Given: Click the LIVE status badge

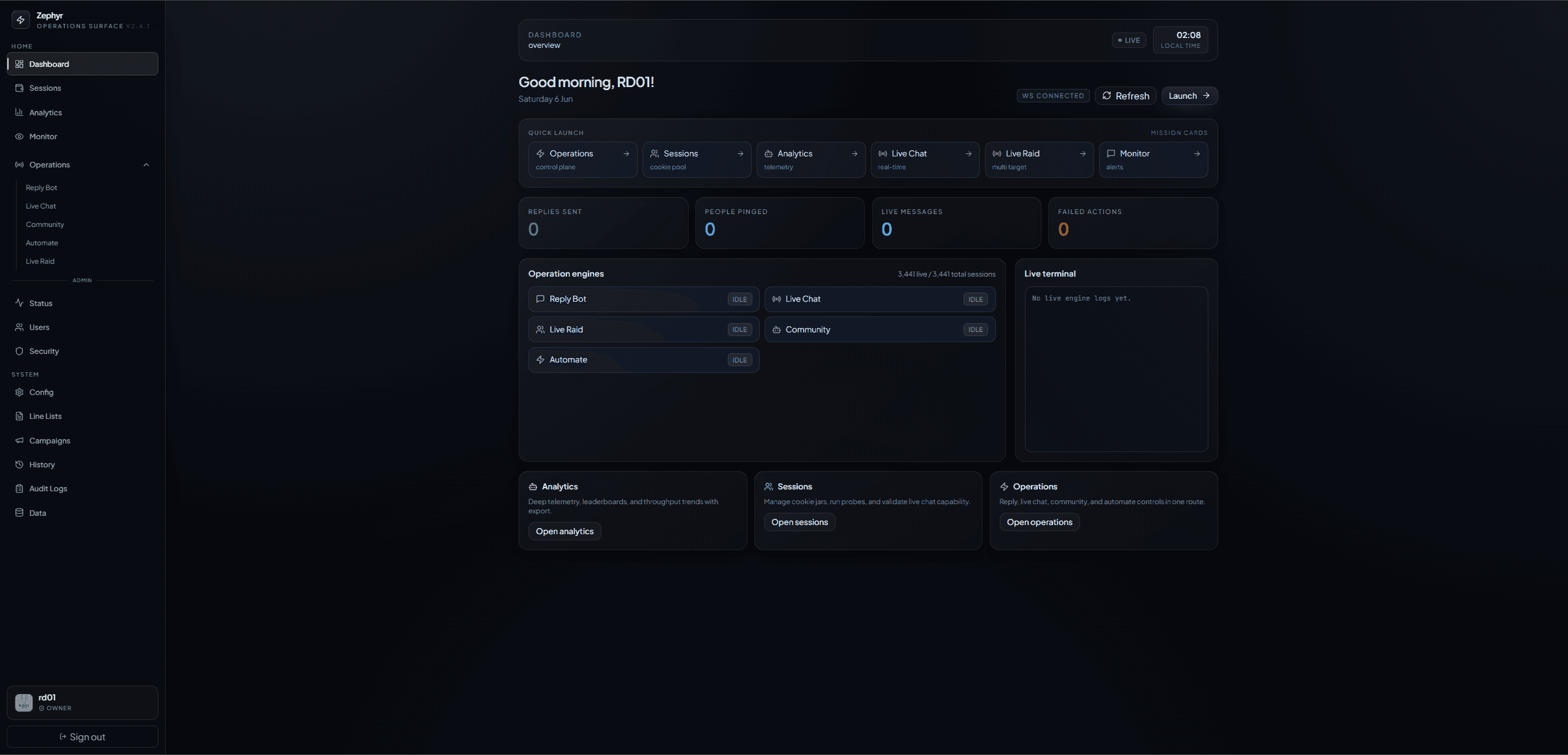Looking at the screenshot, I should 1129,40.
